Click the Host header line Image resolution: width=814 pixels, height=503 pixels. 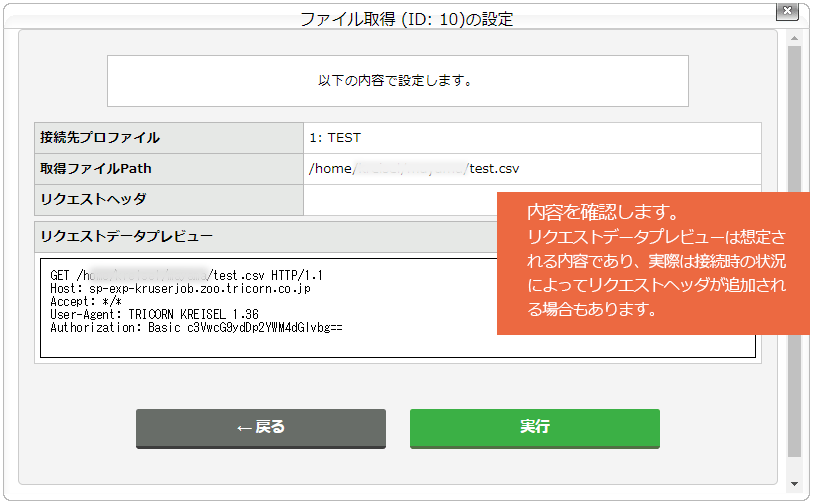tap(180, 289)
